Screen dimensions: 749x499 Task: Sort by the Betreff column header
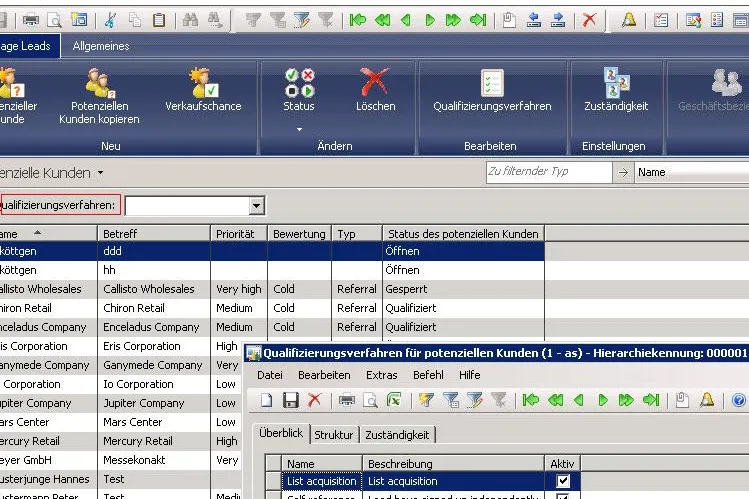pyautogui.click(x=154, y=234)
